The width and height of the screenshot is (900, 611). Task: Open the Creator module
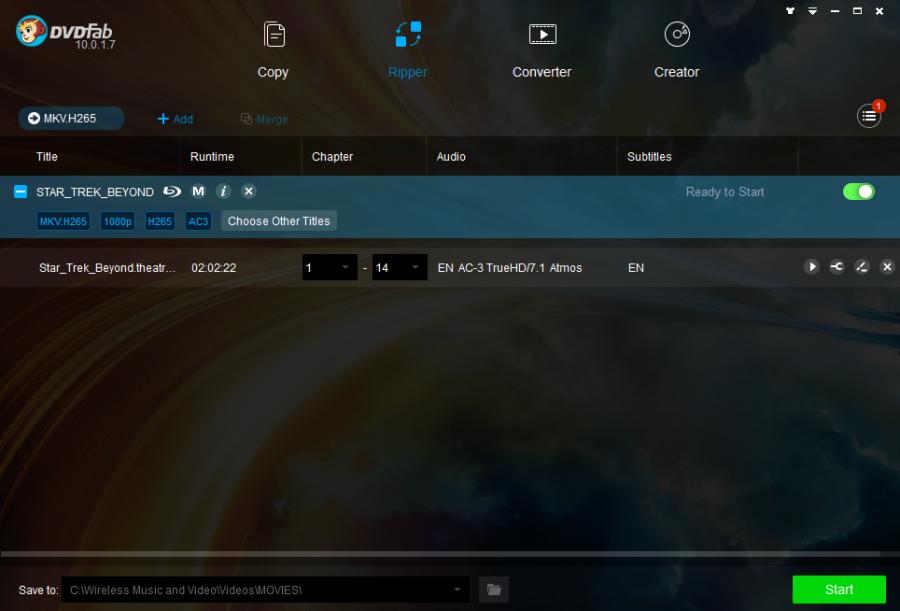[x=677, y=51]
